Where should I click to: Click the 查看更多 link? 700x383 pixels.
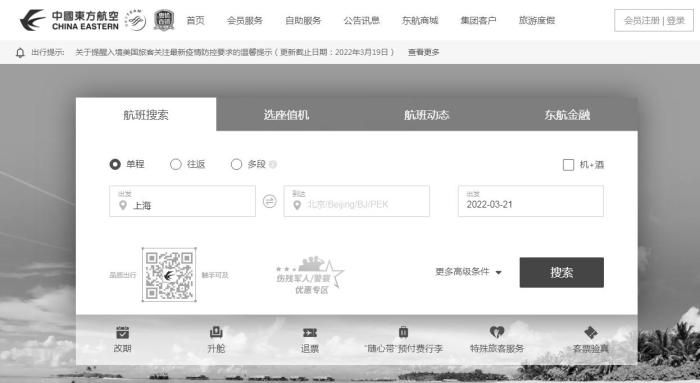[424, 52]
